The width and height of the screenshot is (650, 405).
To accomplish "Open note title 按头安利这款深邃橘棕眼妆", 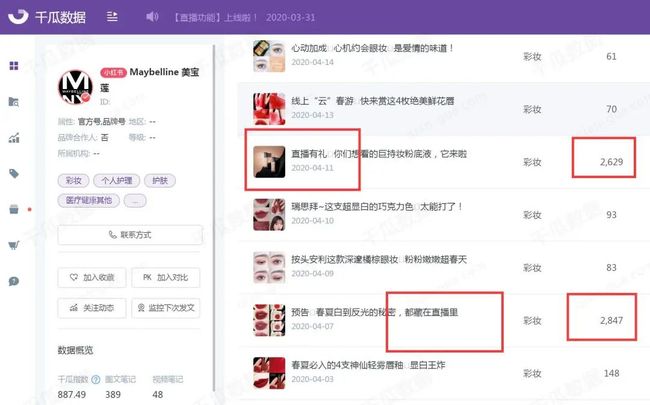I will (x=379, y=260).
